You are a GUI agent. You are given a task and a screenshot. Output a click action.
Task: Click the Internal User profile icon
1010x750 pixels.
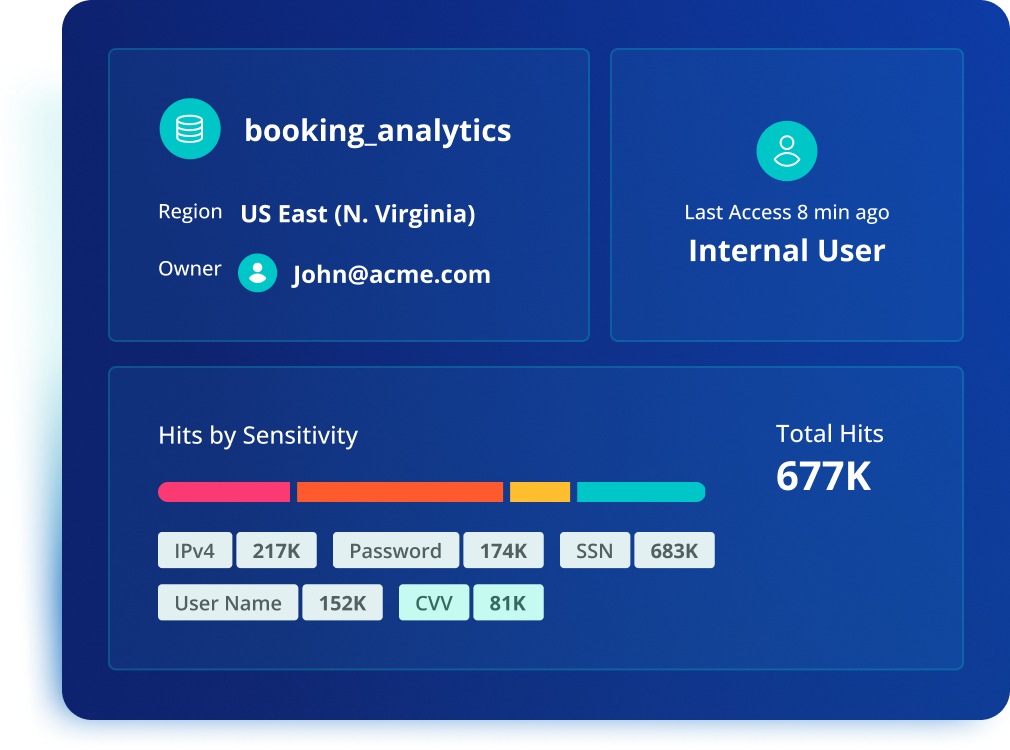[x=786, y=151]
